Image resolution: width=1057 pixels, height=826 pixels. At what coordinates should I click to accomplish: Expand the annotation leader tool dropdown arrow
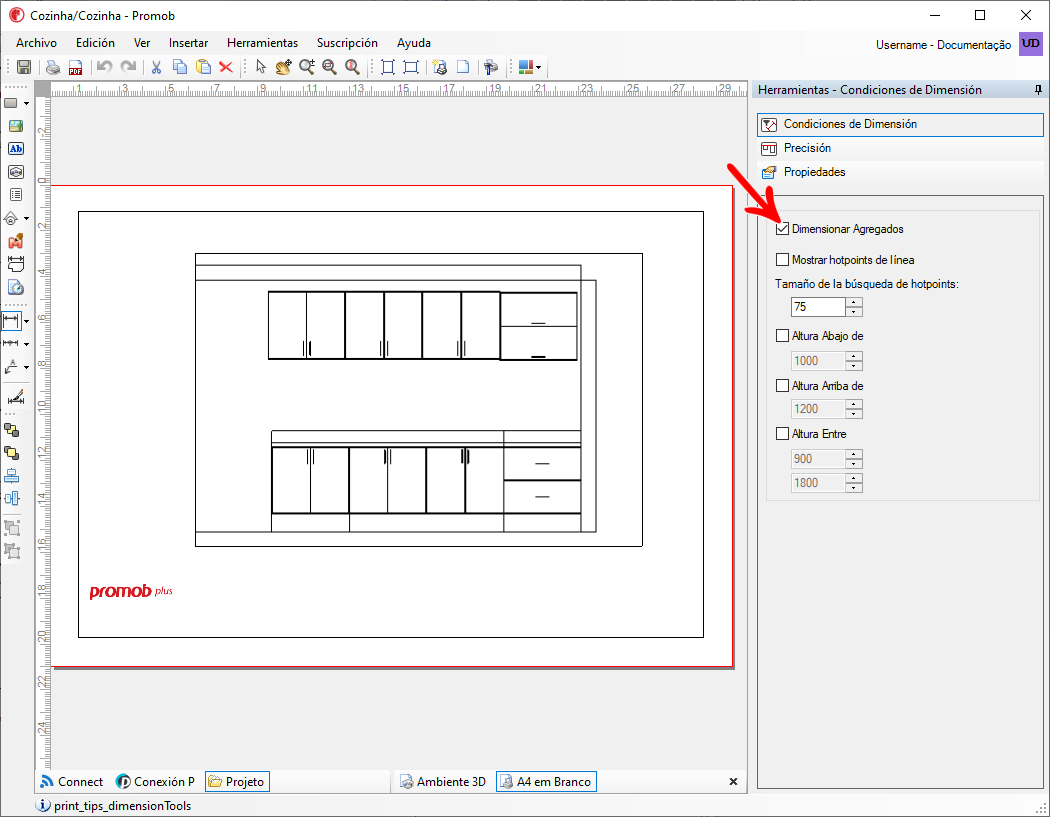[x=26, y=368]
